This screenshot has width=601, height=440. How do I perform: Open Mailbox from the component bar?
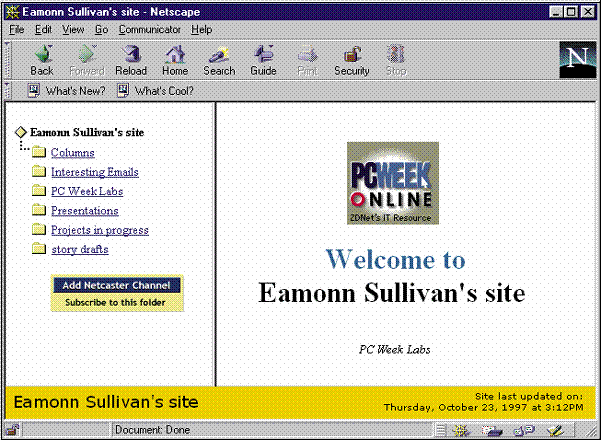(492, 430)
